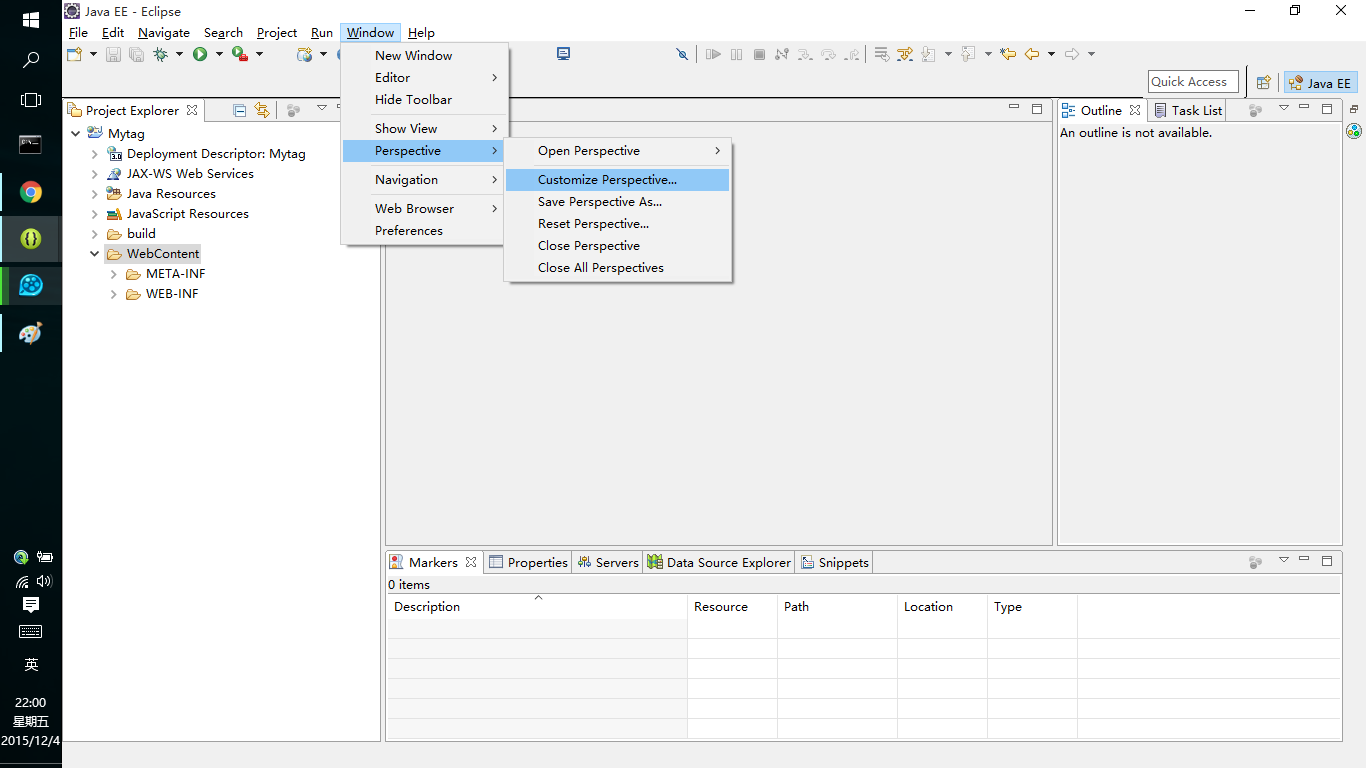Select the WEB-INF folder
Image resolution: width=1366 pixels, height=768 pixels.
coord(172,294)
